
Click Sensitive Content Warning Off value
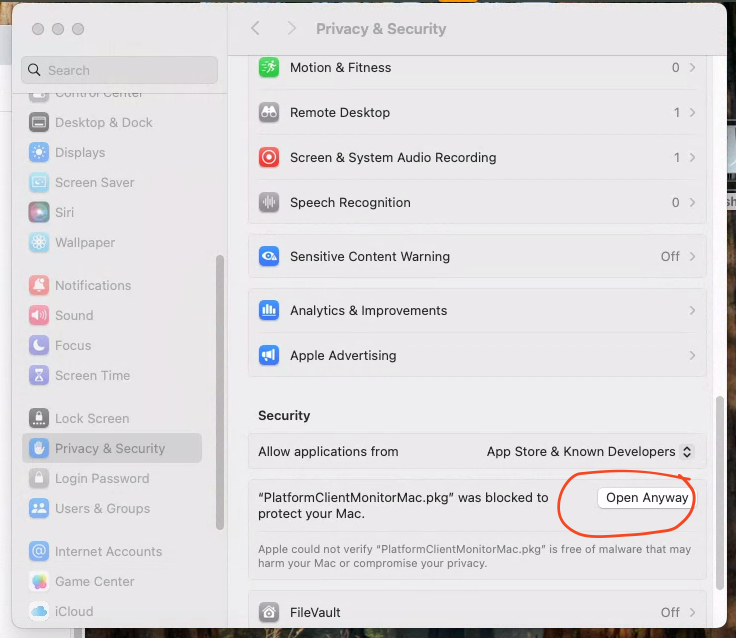coord(670,256)
